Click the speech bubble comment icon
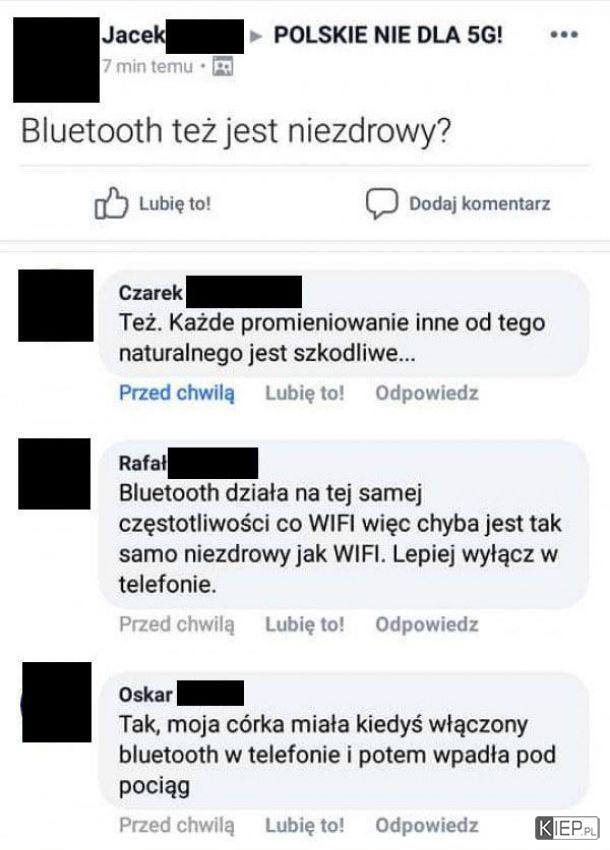 [x=382, y=203]
